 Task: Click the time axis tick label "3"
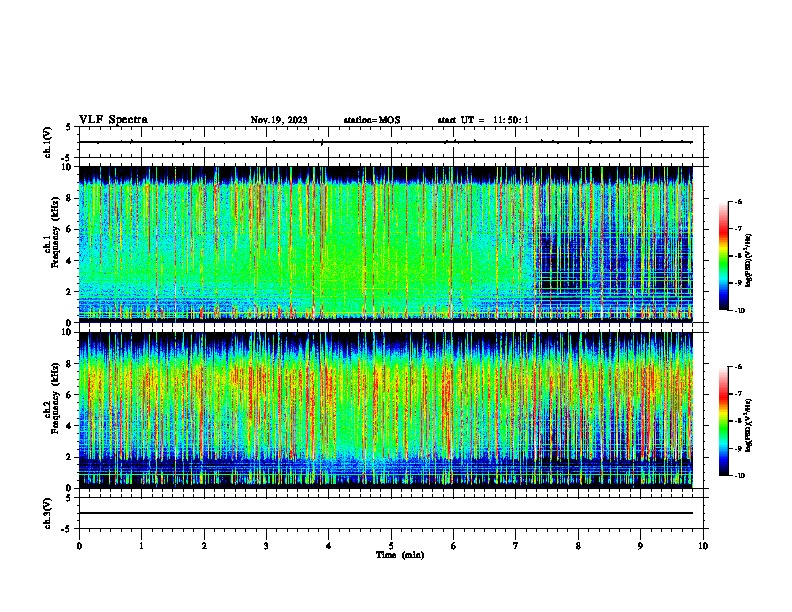click(x=266, y=546)
